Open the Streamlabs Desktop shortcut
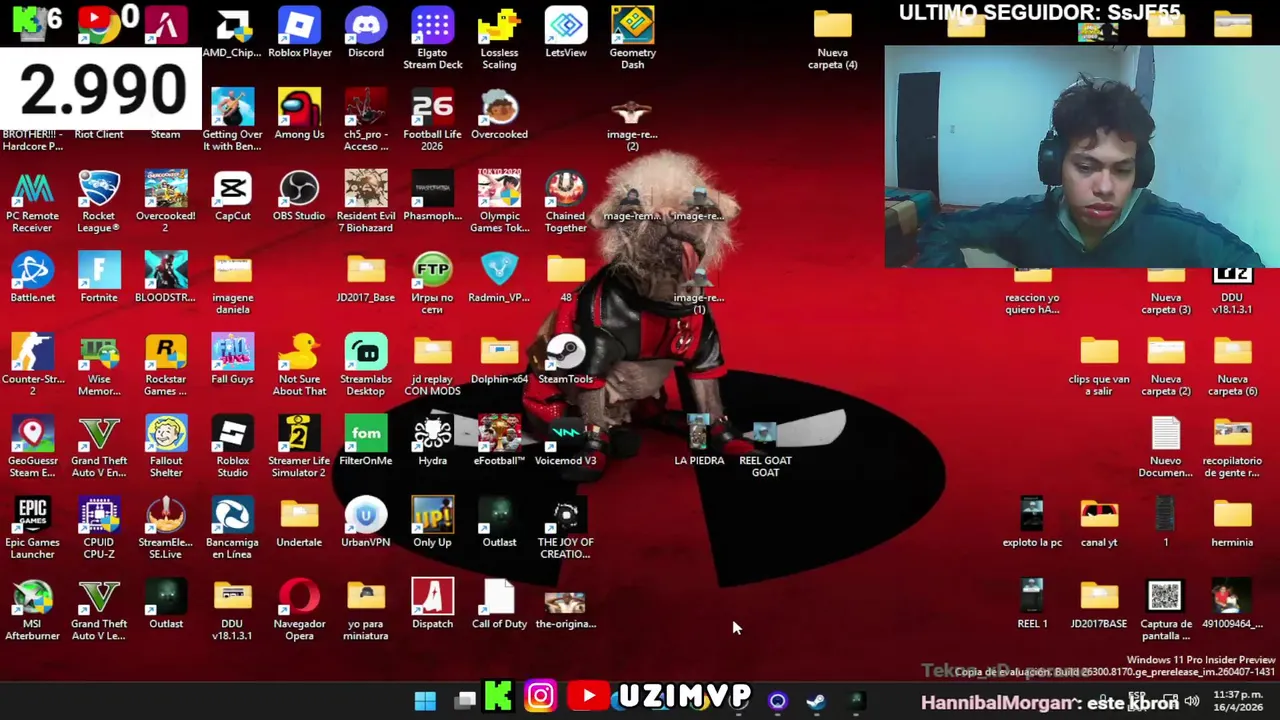1280x720 pixels. [366, 366]
